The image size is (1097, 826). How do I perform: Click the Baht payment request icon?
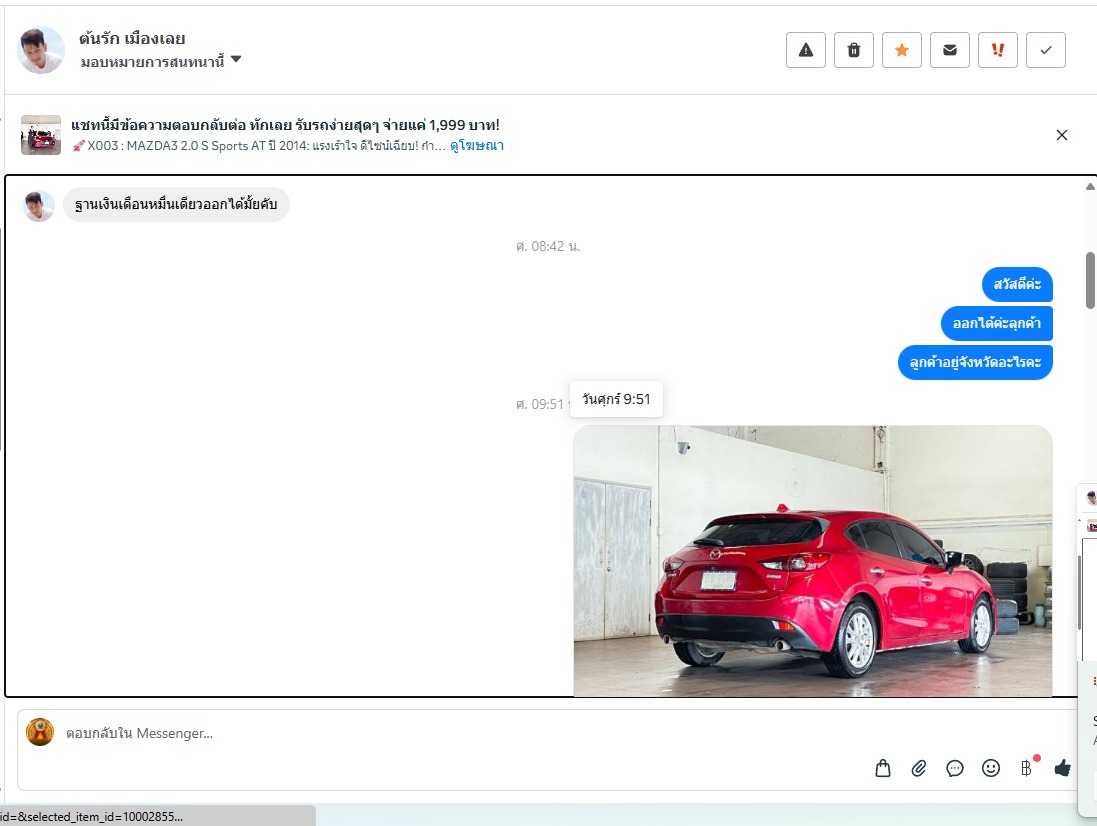1026,768
